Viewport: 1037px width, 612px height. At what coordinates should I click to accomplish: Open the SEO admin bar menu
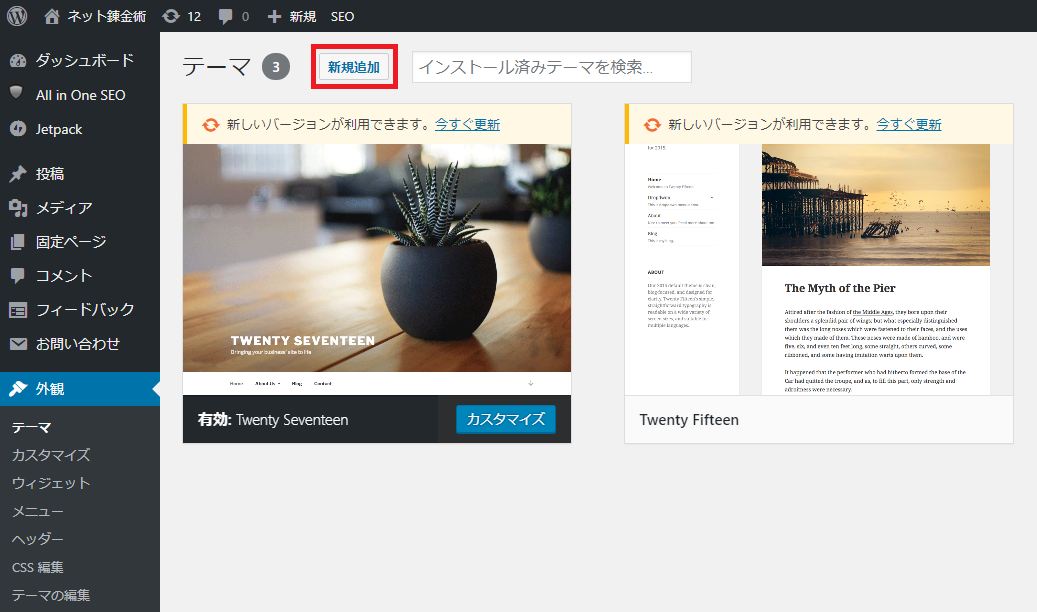342,16
